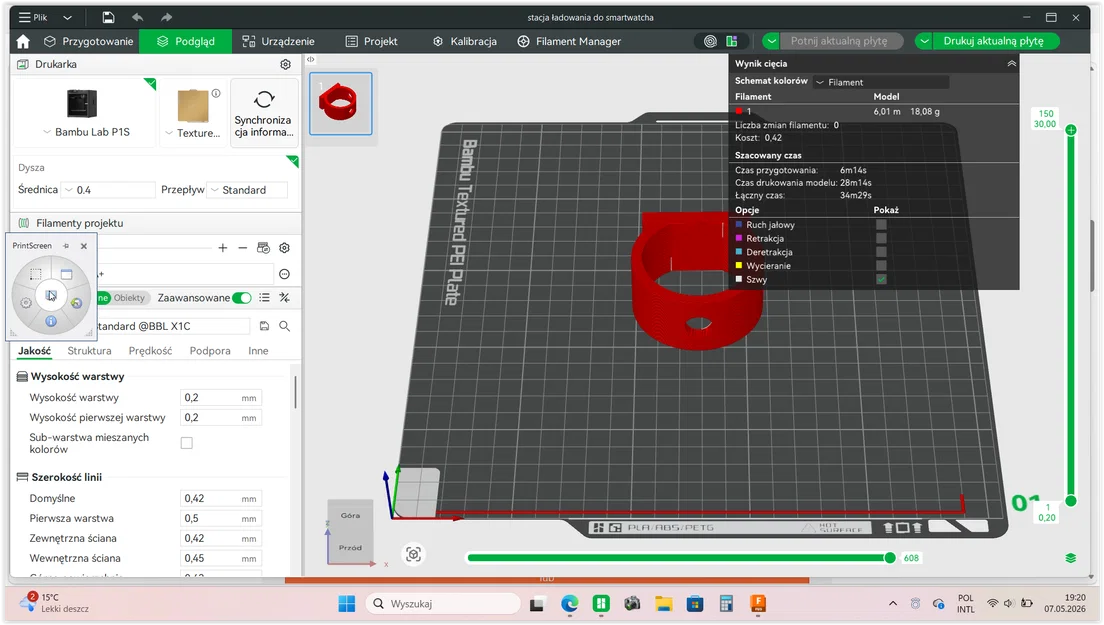Image resolution: width=1104 pixels, height=625 pixels.
Task: Click the green plus at top of layer slider
Action: coord(1071,130)
